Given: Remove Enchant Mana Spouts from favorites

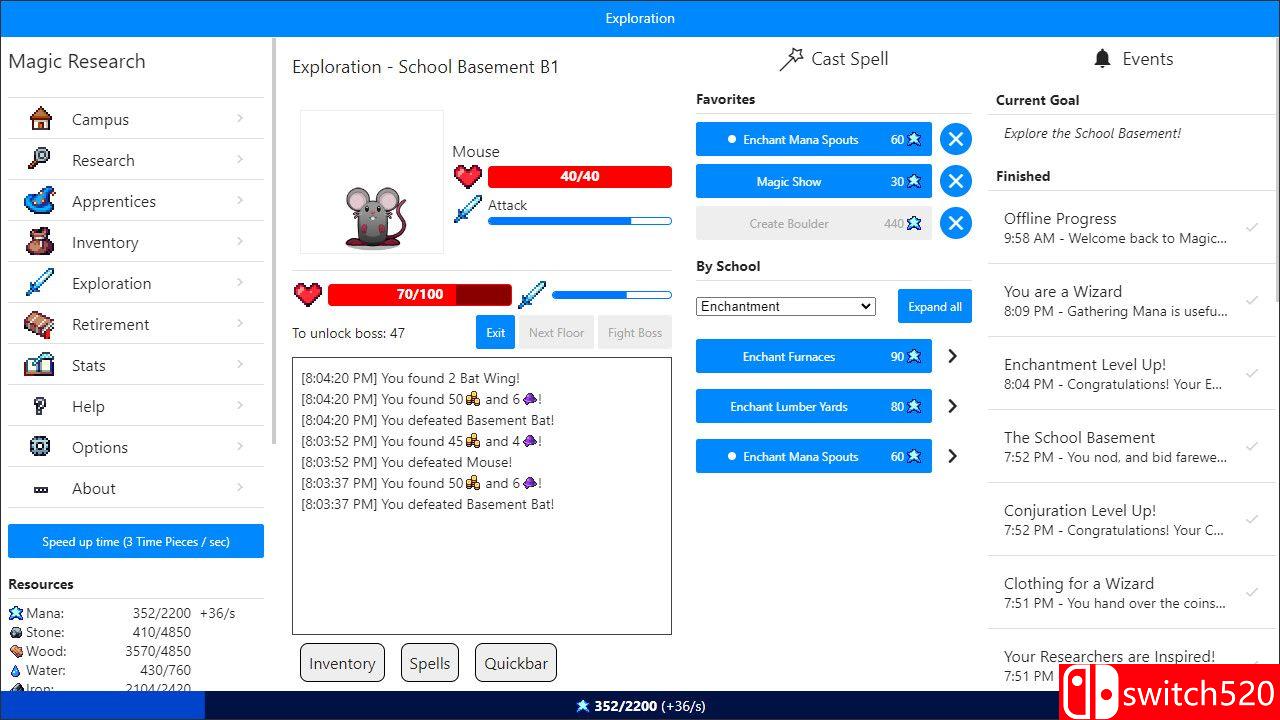Looking at the screenshot, I should point(955,140).
